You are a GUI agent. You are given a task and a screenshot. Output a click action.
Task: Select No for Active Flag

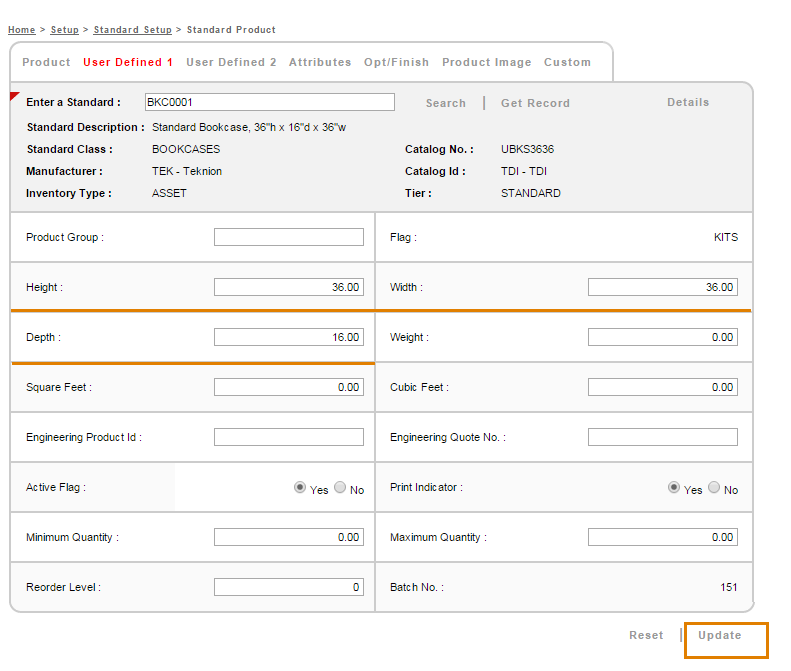[x=340, y=488]
